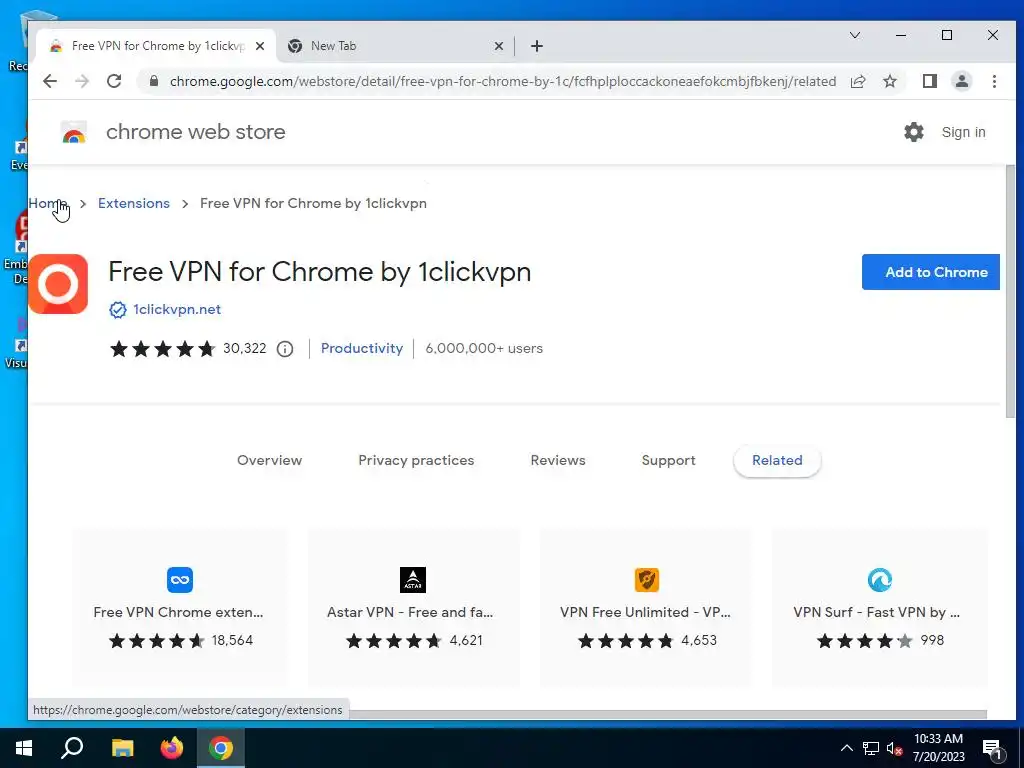Image resolution: width=1024 pixels, height=768 pixels.
Task: Open the Support tab
Action: point(669,460)
